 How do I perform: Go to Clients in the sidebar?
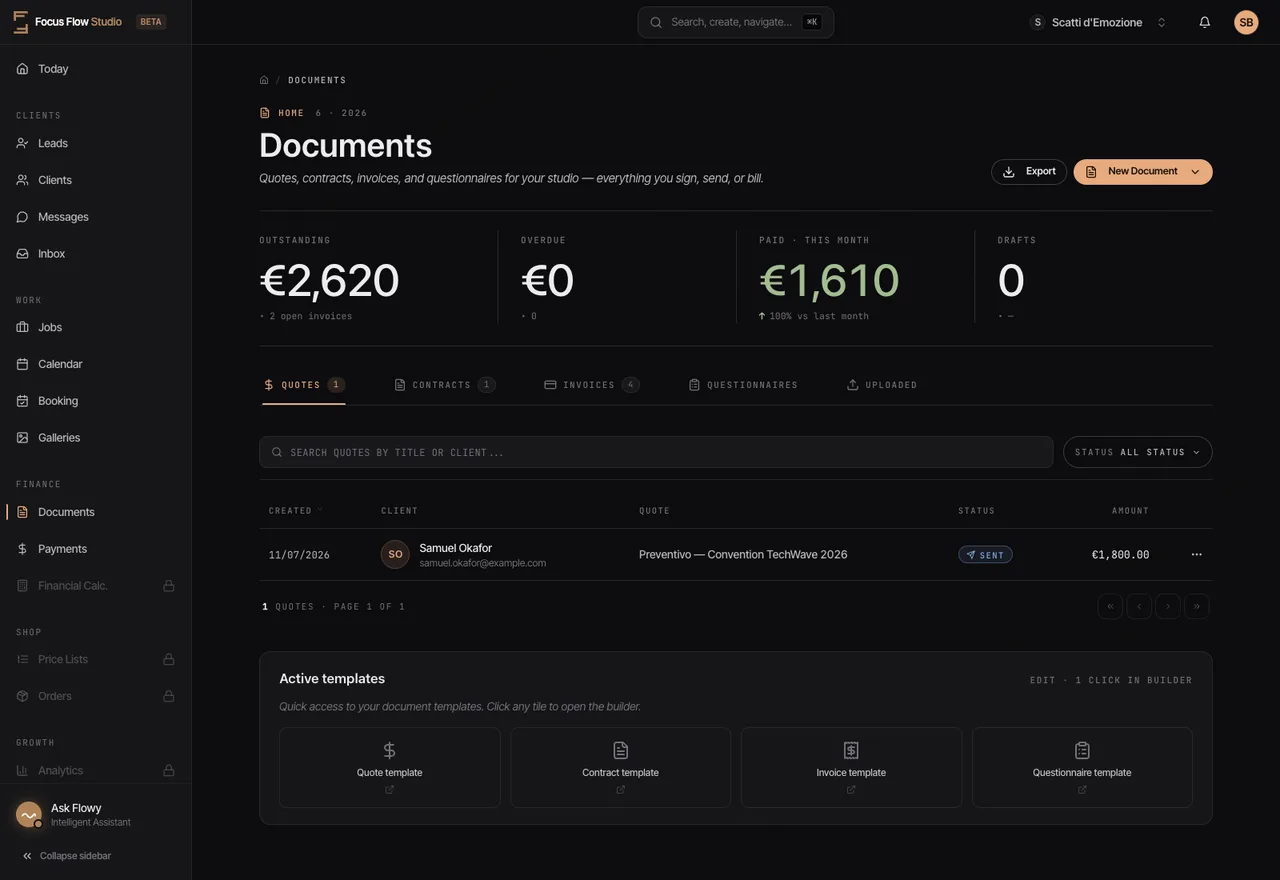click(x=95, y=180)
